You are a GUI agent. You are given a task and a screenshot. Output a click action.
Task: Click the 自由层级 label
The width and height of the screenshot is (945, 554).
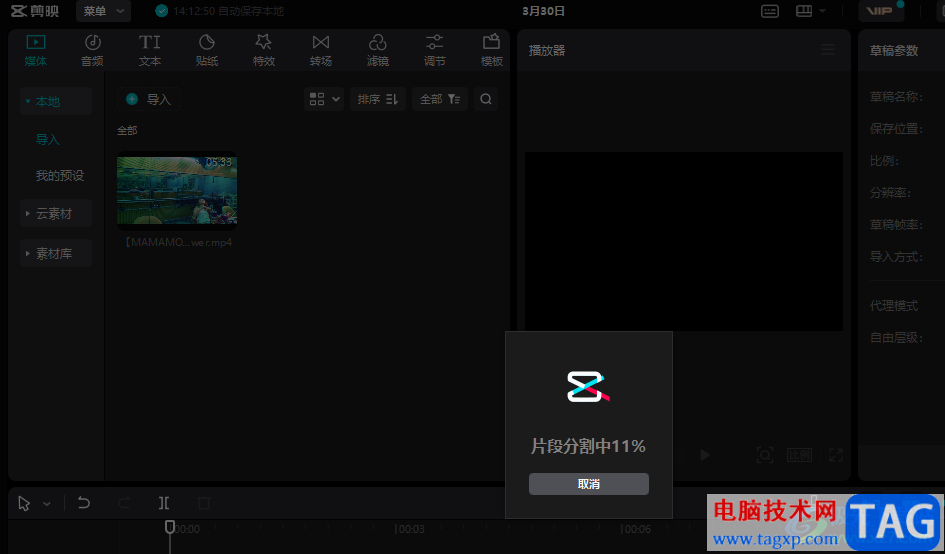click(896, 338)
